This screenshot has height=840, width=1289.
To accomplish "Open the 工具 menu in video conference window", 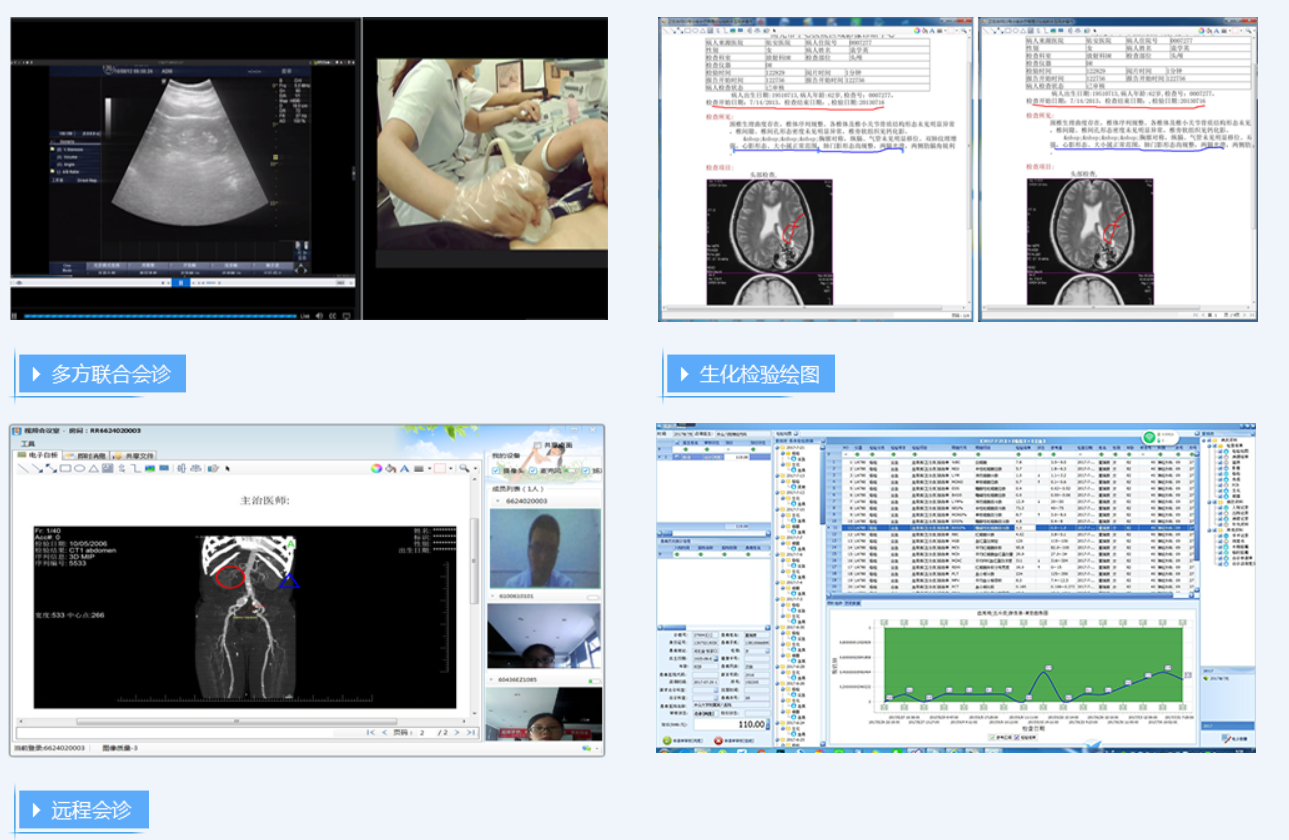I will click(28, 443).
